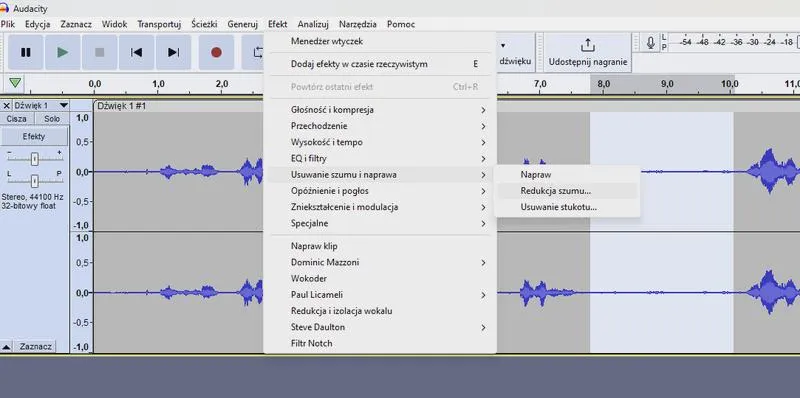800x398 pixels.
Task: Skip to start of the track
Action: pyautogui.click(x=136, y=52)
